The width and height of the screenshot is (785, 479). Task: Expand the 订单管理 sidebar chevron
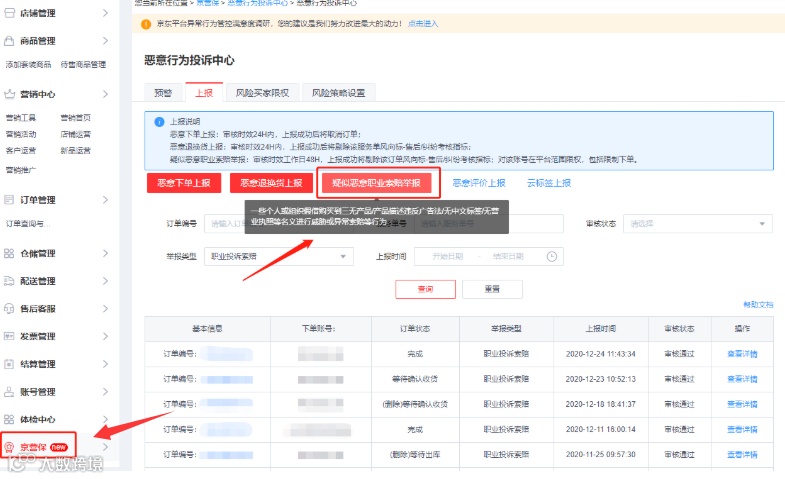click(x=105, y=200)
